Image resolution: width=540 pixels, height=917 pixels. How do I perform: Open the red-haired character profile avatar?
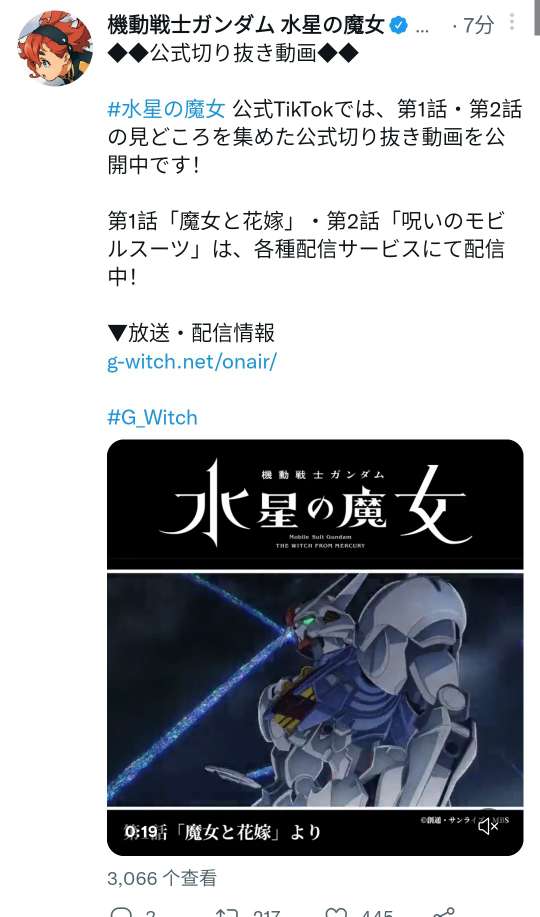tap(55, 47)
